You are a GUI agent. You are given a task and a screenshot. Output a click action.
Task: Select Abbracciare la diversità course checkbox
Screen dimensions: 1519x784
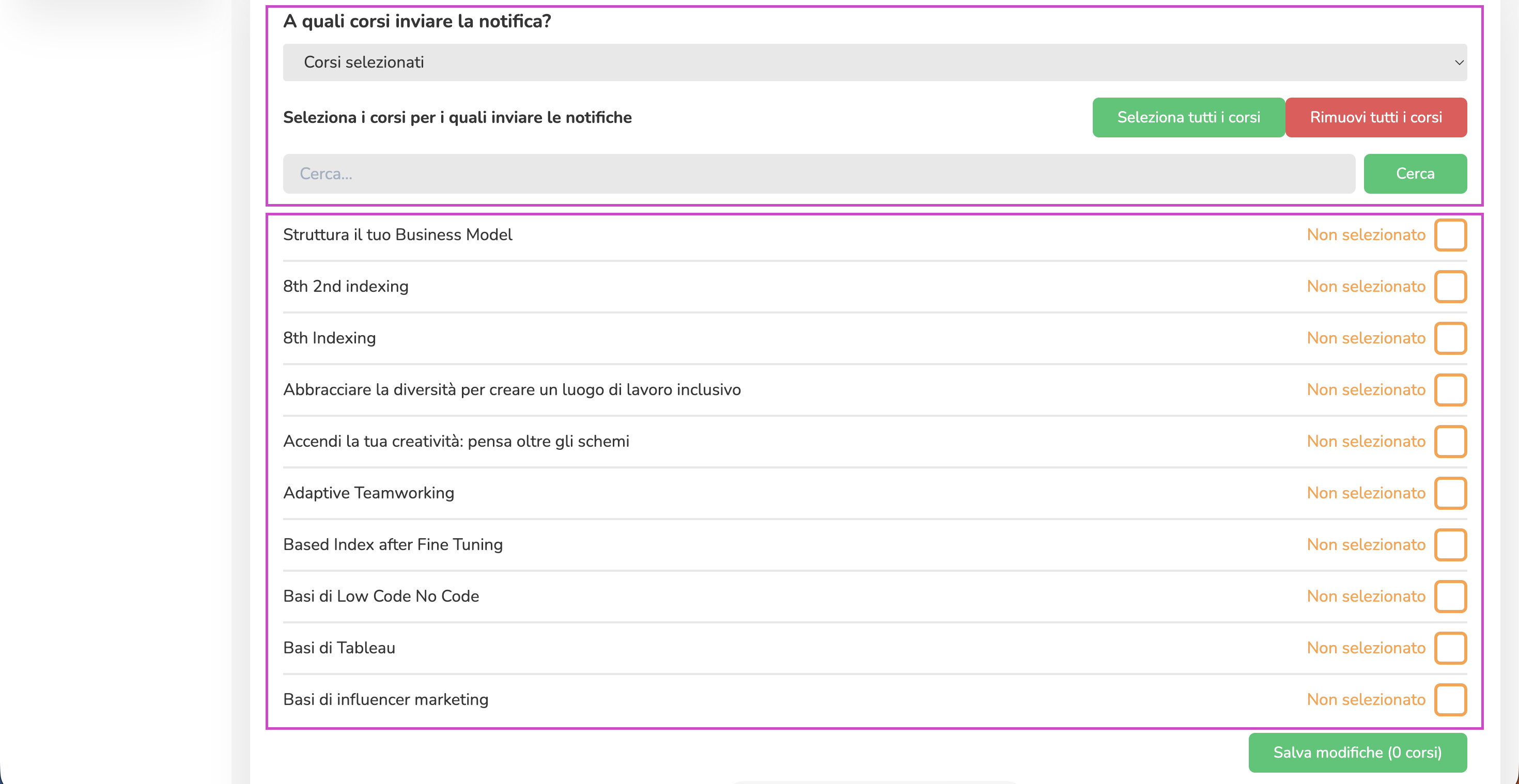pyautogui.click(x=1450, y=389)
